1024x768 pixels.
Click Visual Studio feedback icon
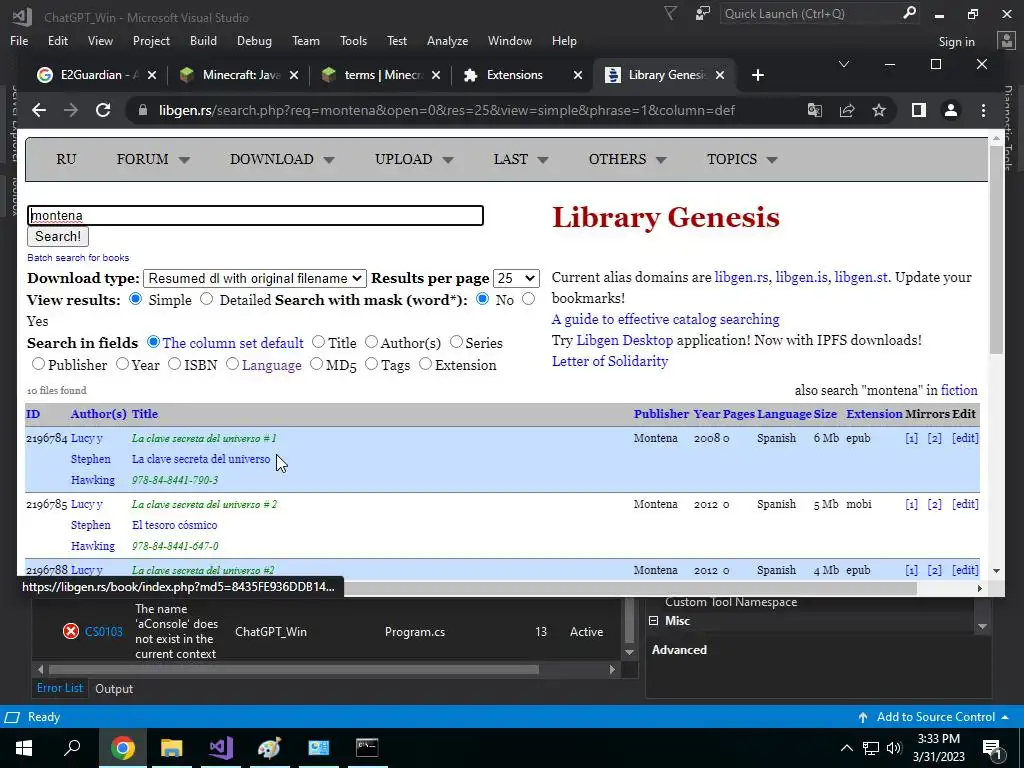pos(703,14)
